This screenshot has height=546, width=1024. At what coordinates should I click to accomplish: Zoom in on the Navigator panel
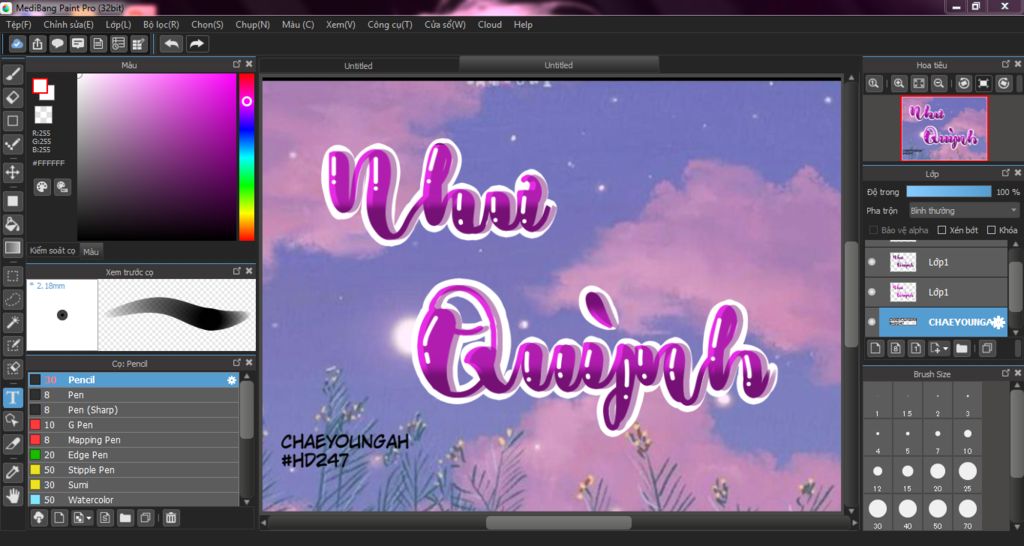[899, 84]
